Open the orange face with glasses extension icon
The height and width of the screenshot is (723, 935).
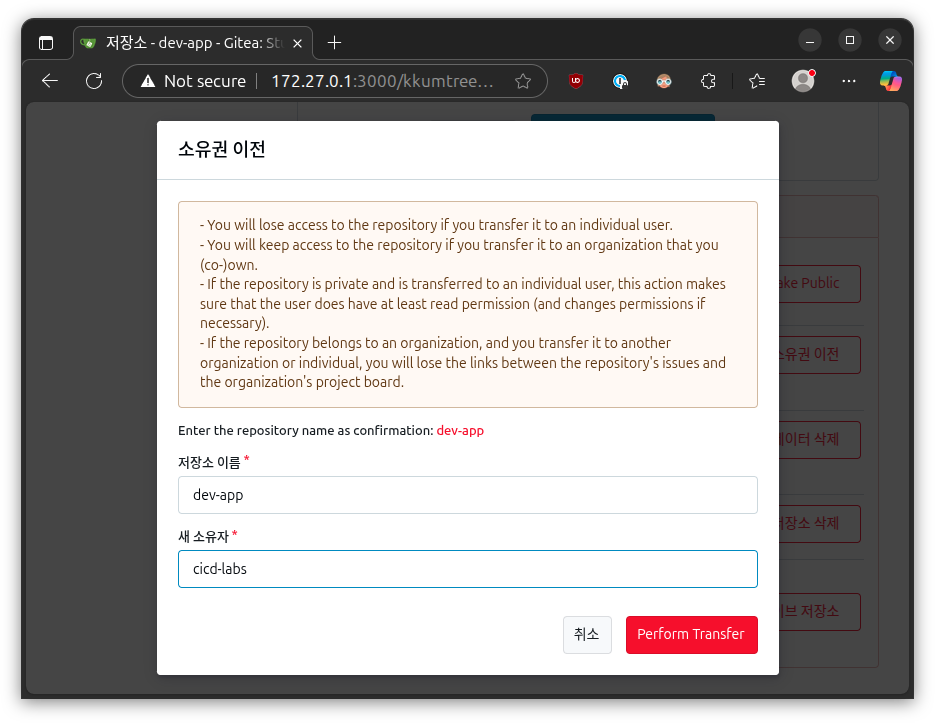click(664, 81)
